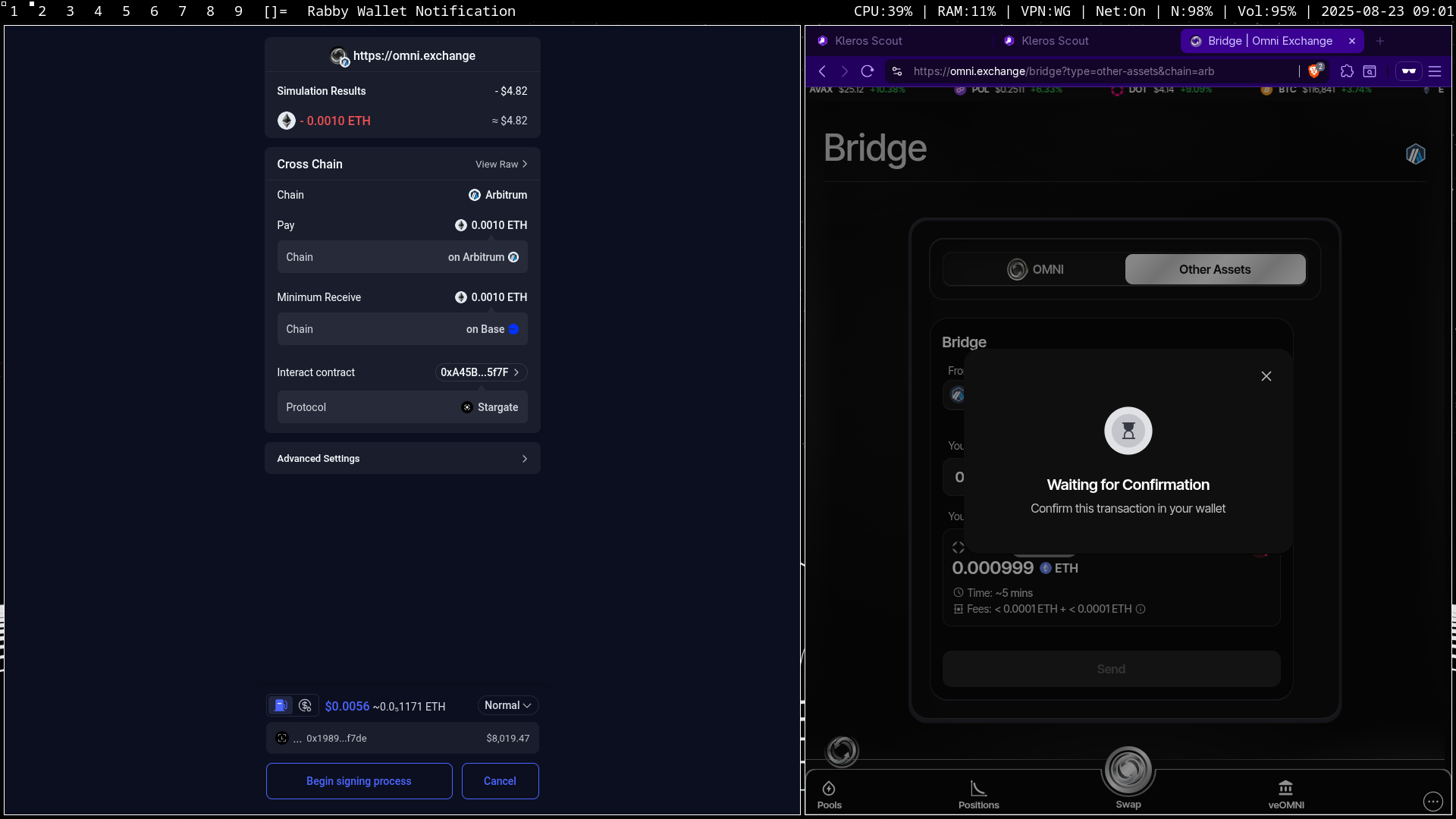Click the VPN:WG status entry
This screenshot has width=1456, height=819.
coord(1046,11)
